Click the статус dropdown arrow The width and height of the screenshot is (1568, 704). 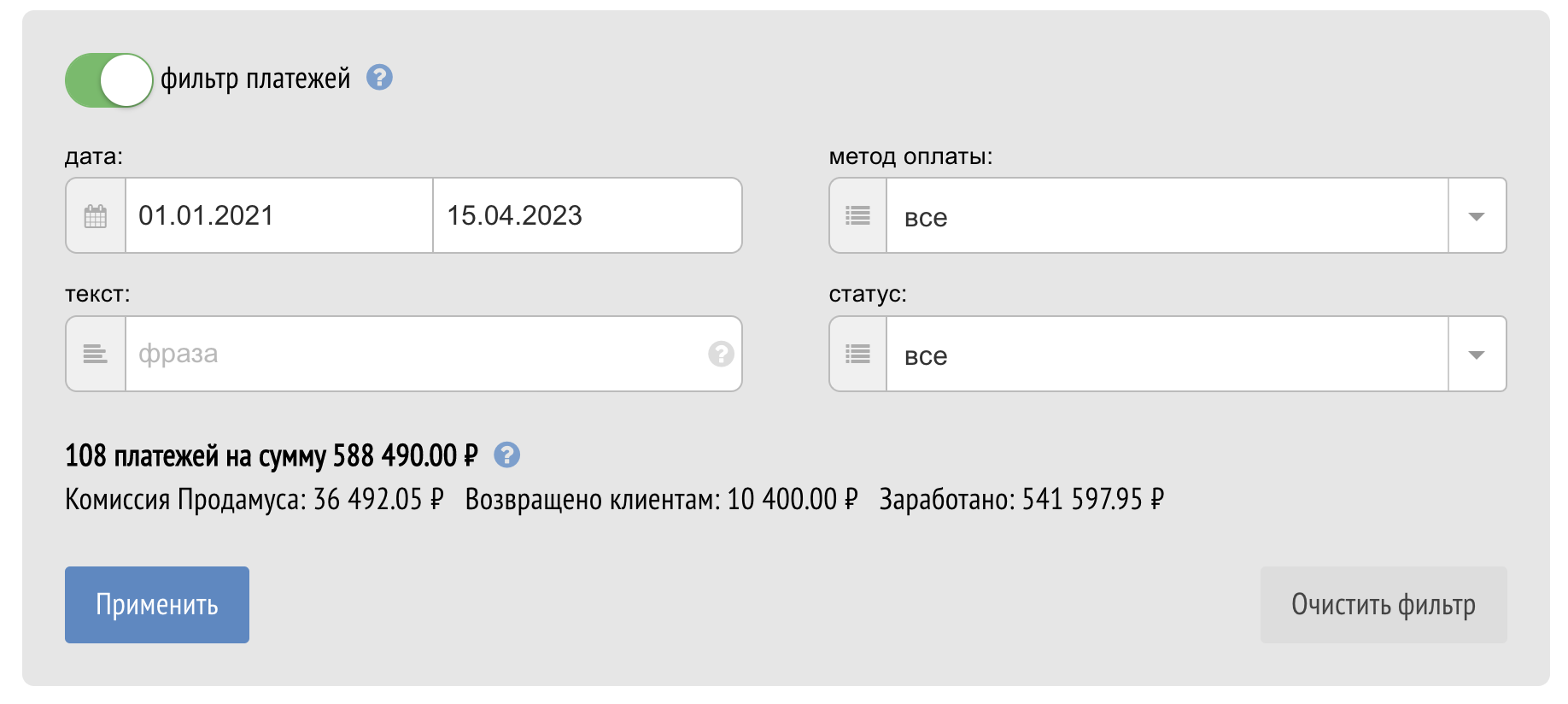[1477, 354]
